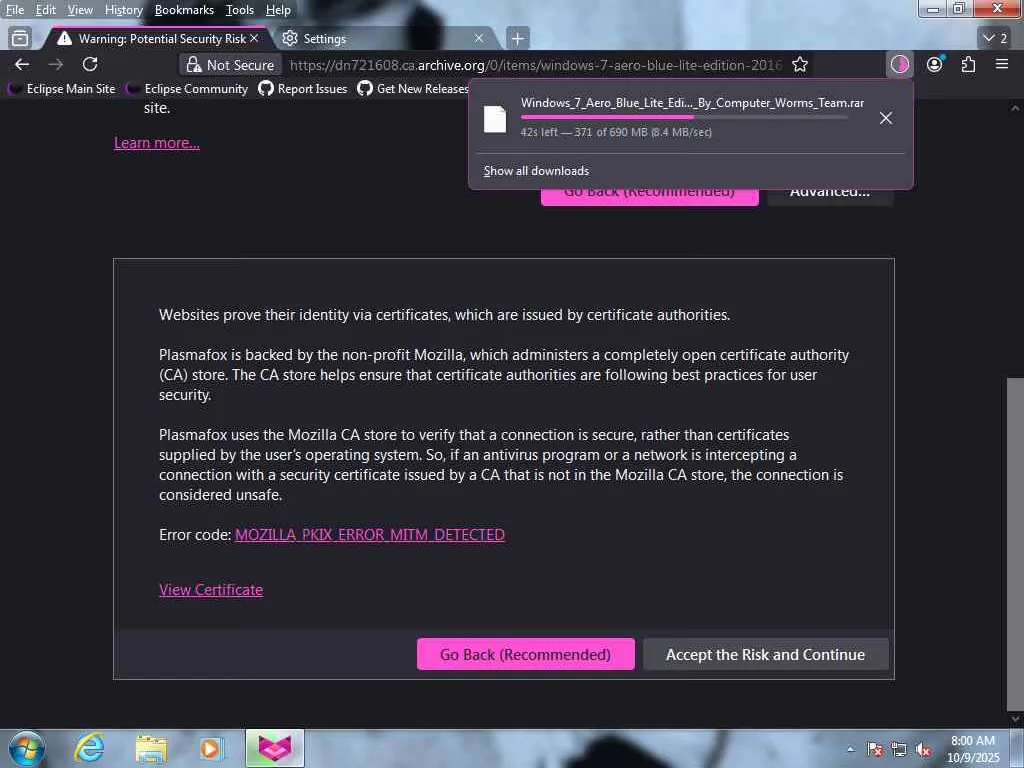Viewport: 1024px width, 768px height.
Task: Open the extensions puzzle icon
Action: coord(968,65)
